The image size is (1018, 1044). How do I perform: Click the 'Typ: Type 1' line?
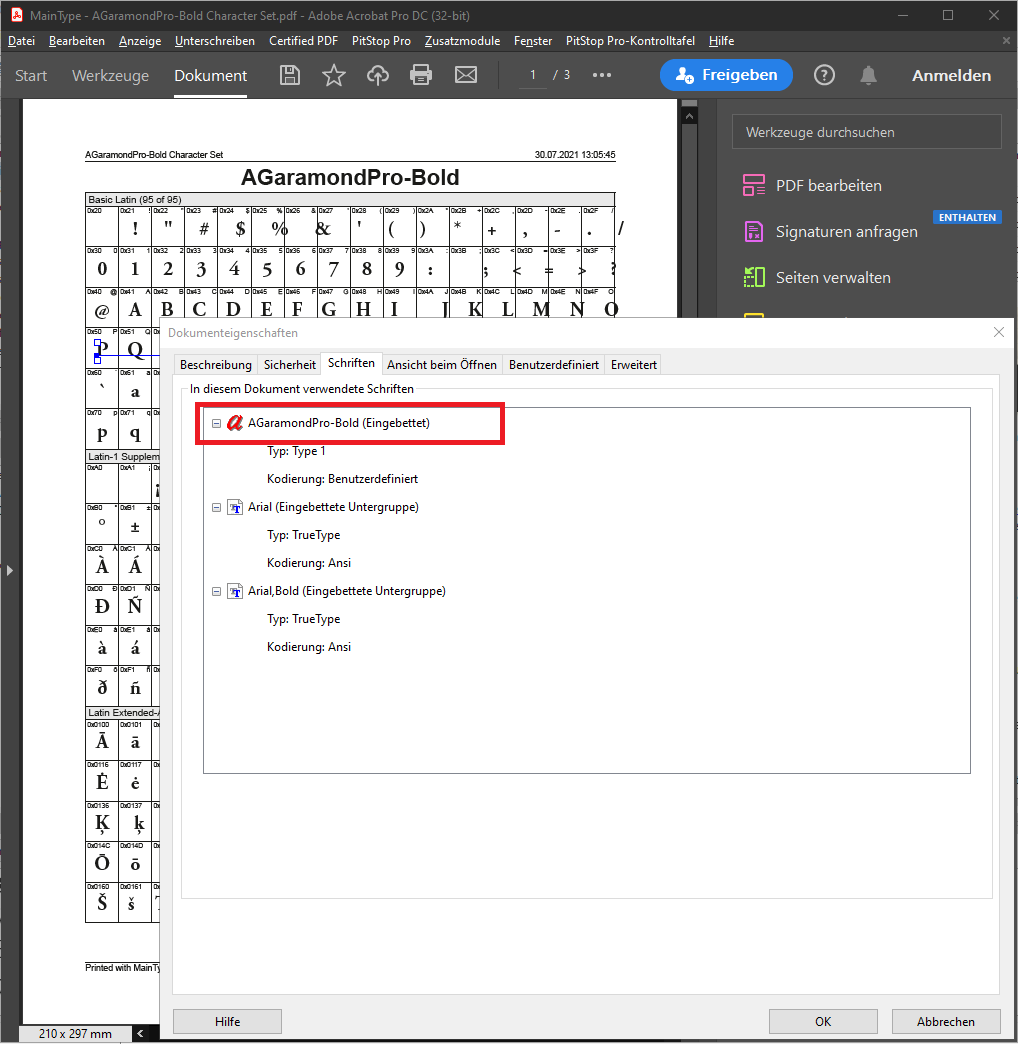[x=296, y=451]
